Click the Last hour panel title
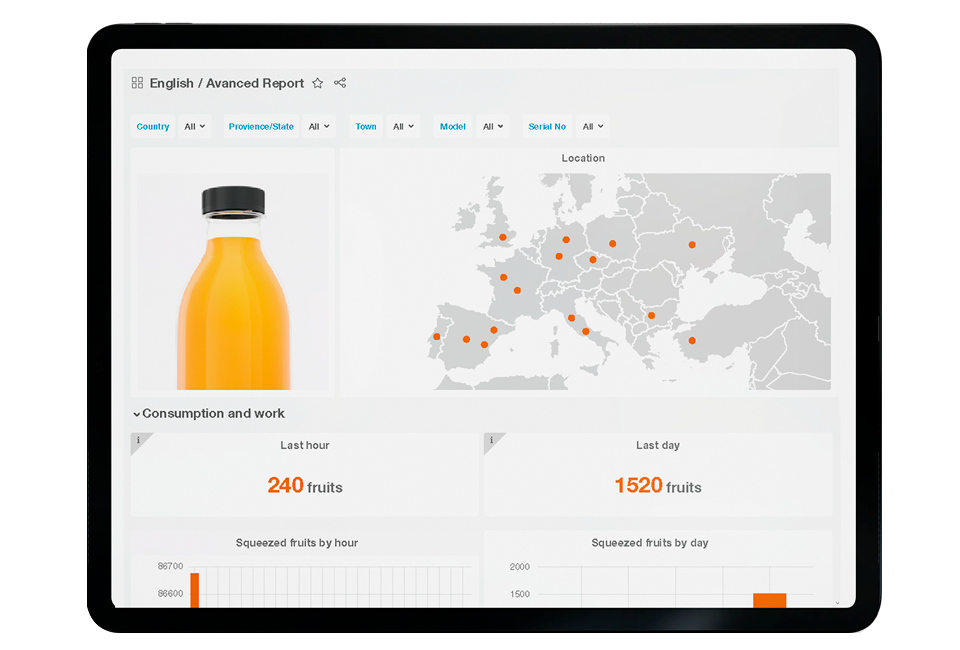This screenshot has height=650, width=960. [305, 446]
